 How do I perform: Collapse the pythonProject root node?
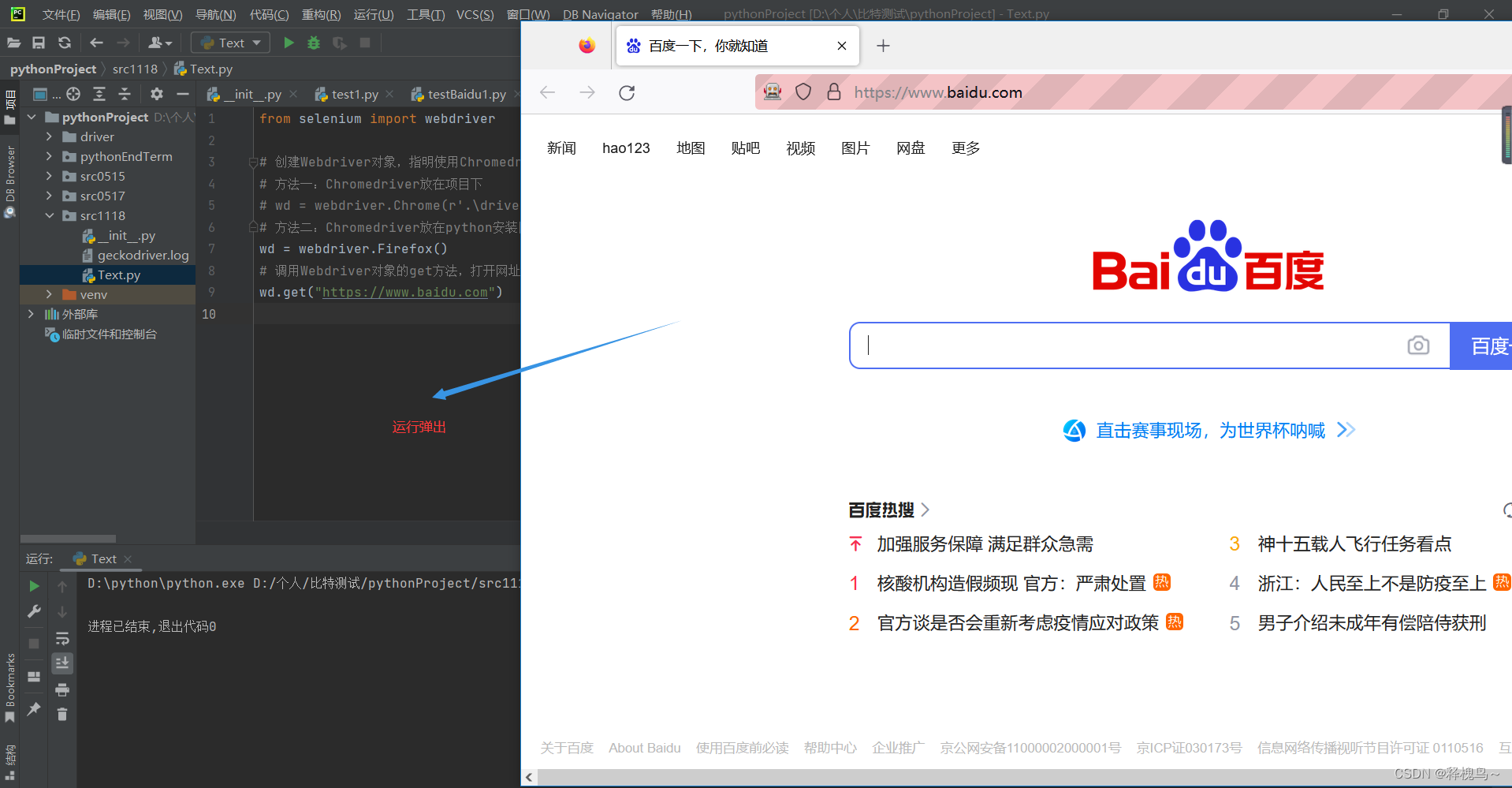pos(32,117)
